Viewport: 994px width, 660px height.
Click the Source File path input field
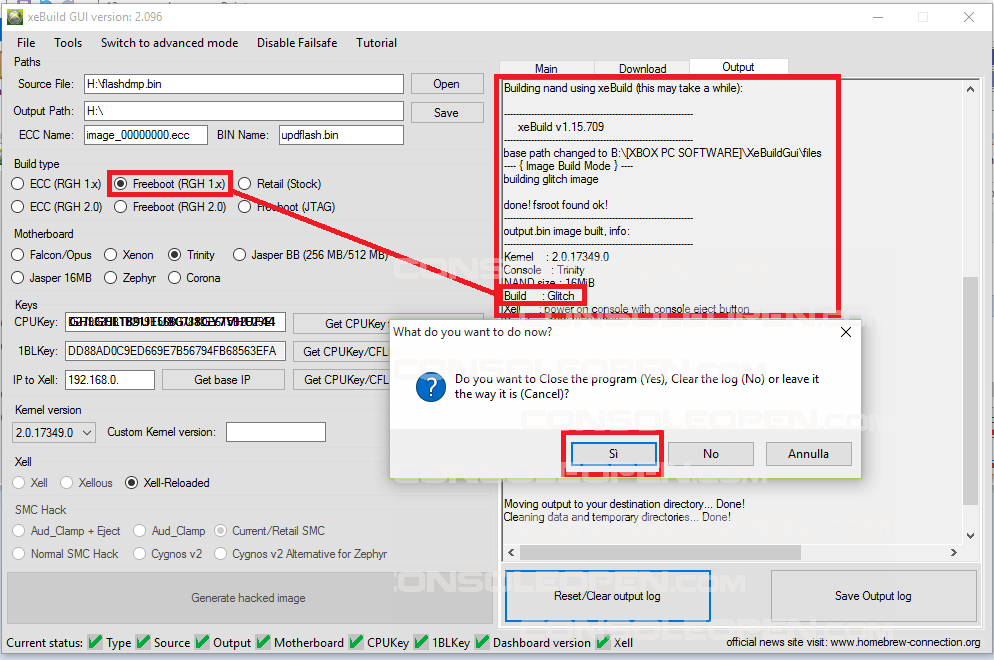click(x=243, y=84)
